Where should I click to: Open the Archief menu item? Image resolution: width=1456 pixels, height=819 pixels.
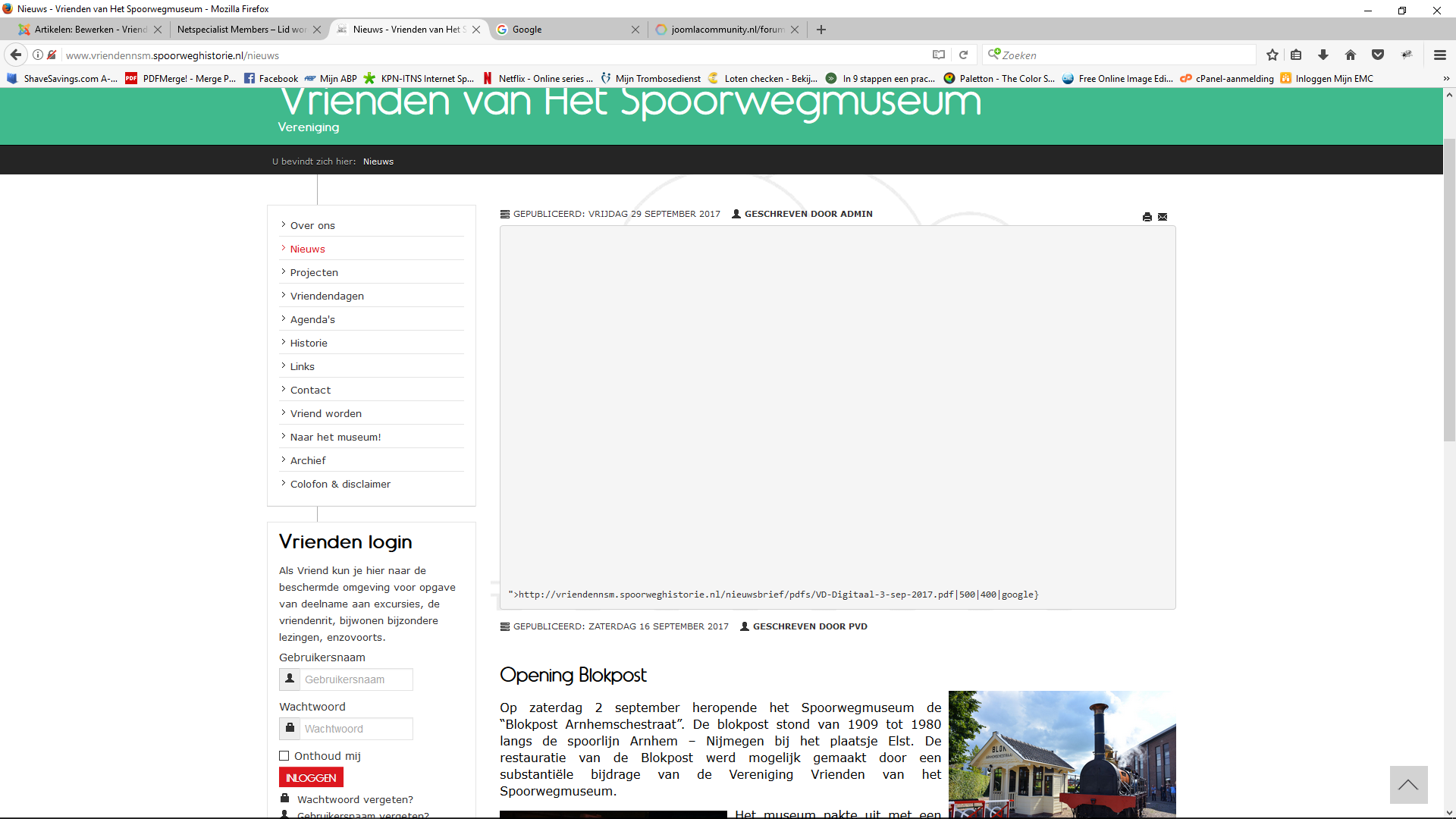click(308, 460)
